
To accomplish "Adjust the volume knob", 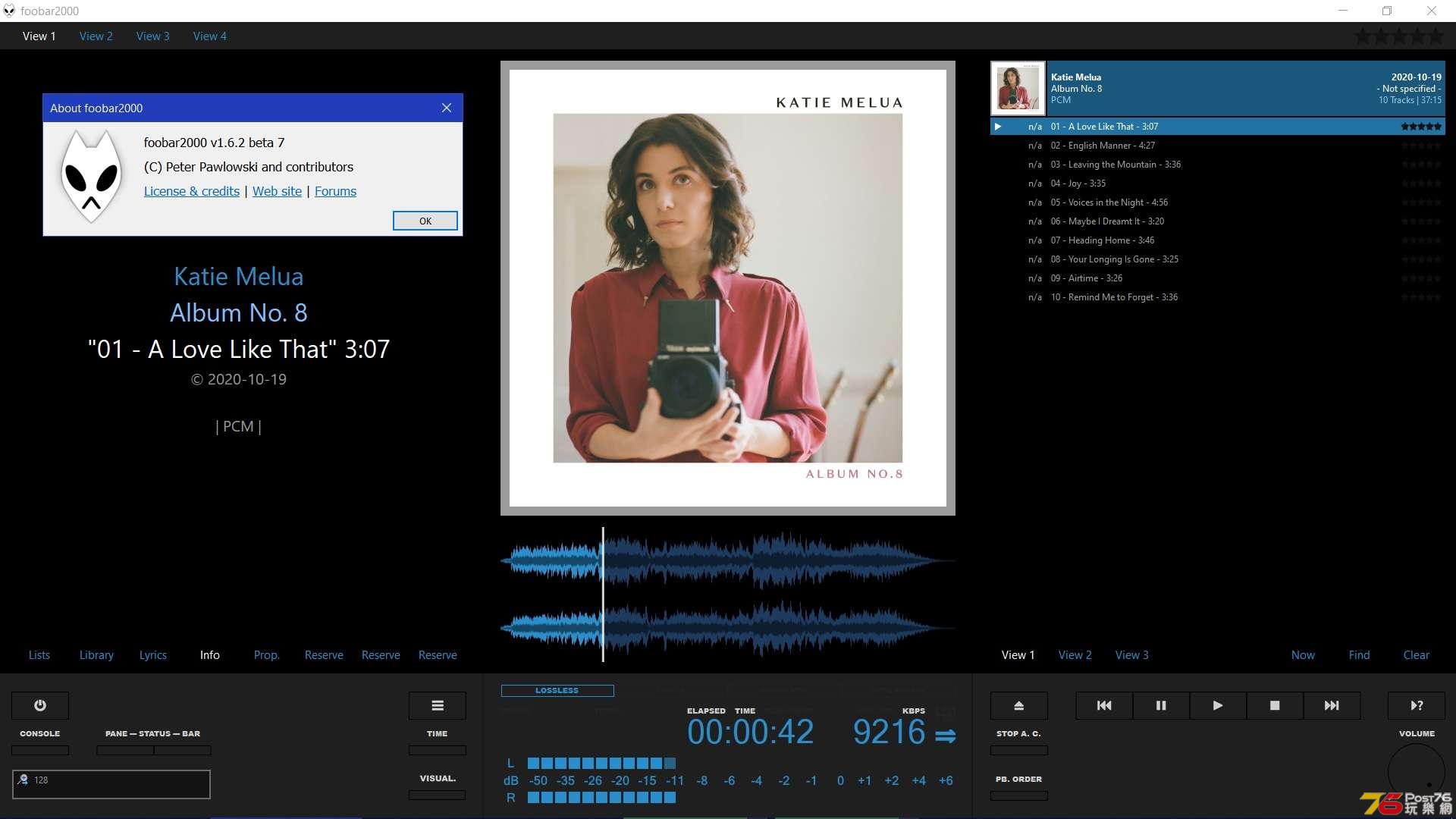I will coord(1417,772).
